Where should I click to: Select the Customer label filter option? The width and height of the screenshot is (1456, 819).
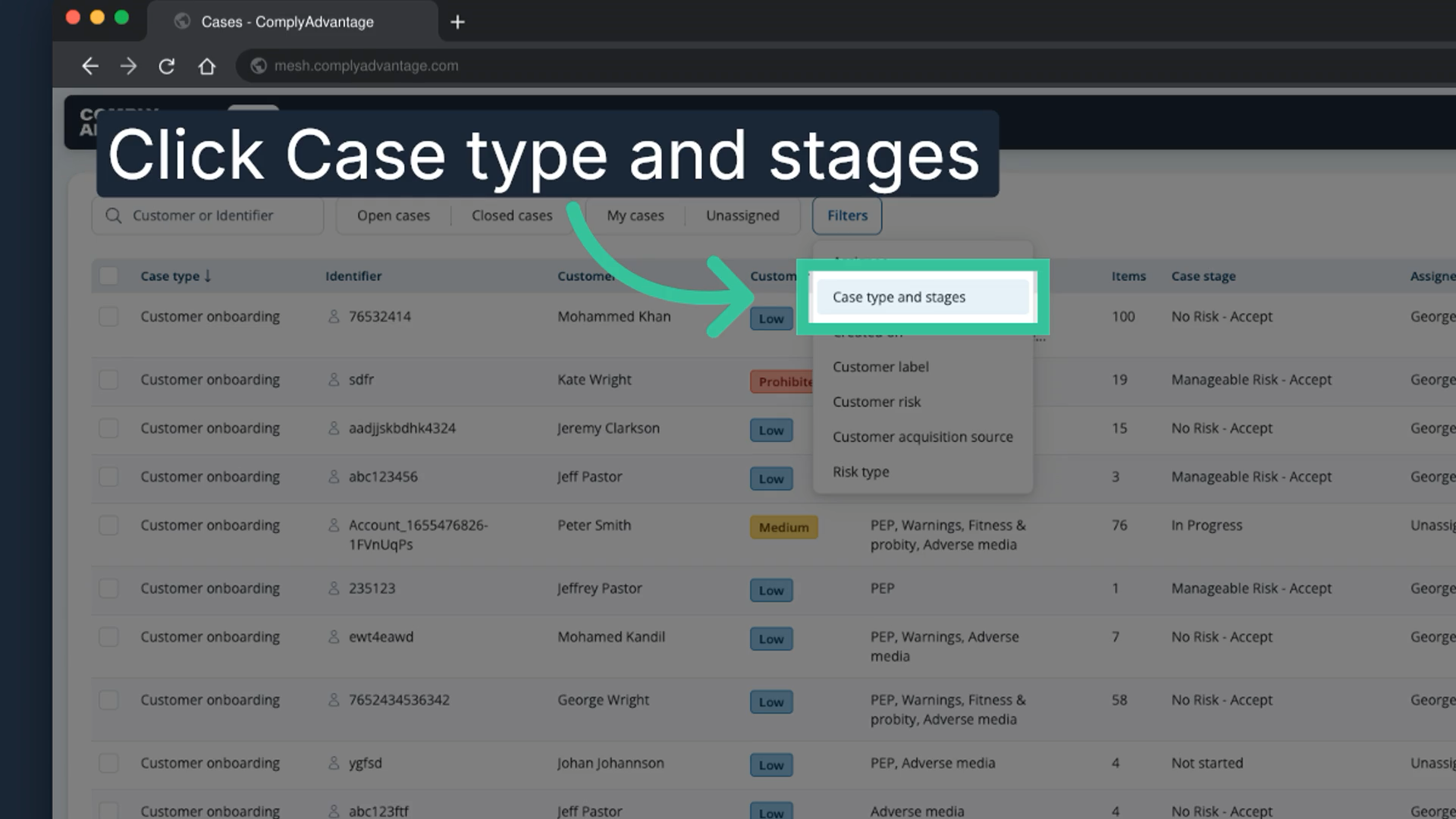923,367
